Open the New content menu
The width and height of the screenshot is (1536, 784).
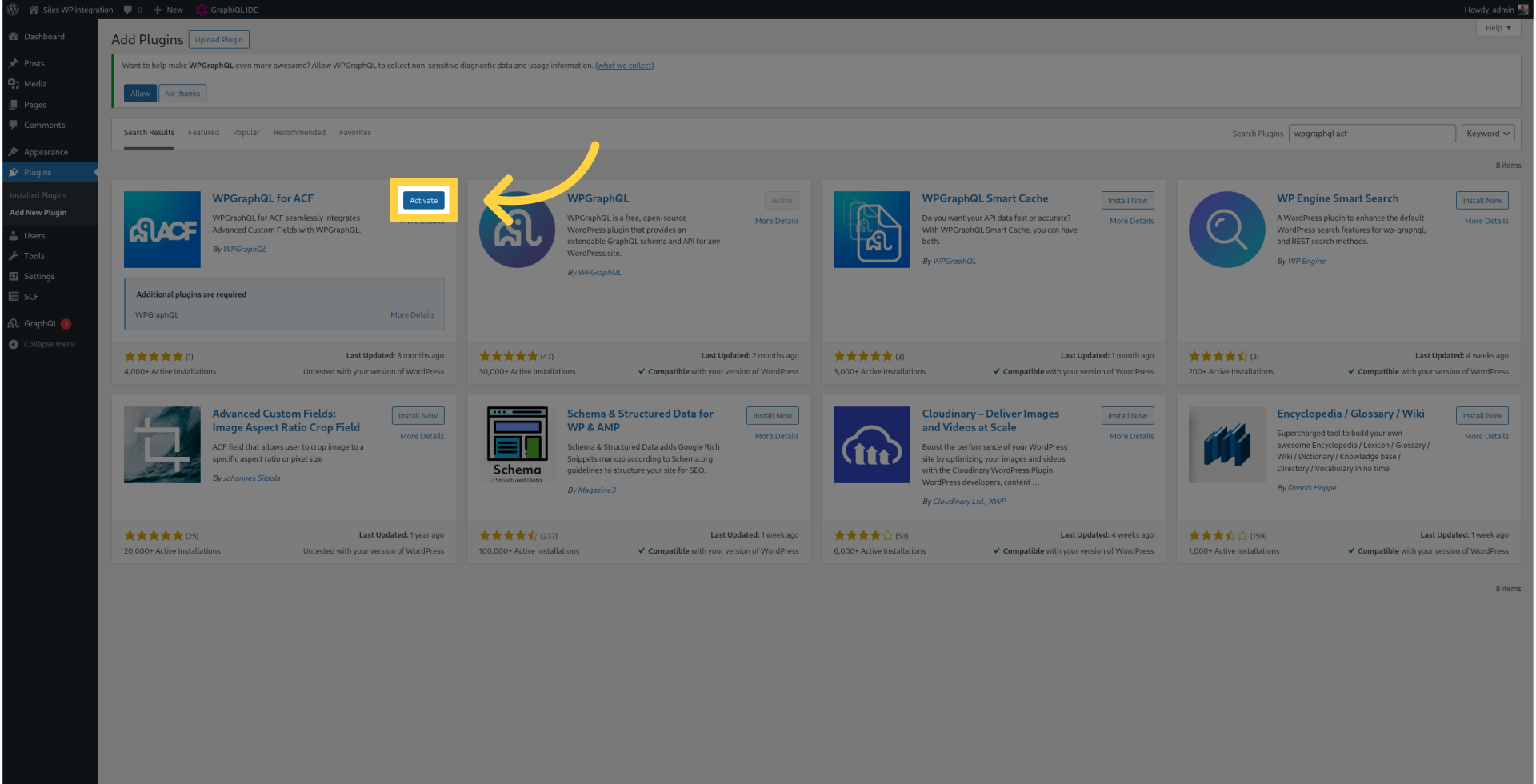pos(168,10)
